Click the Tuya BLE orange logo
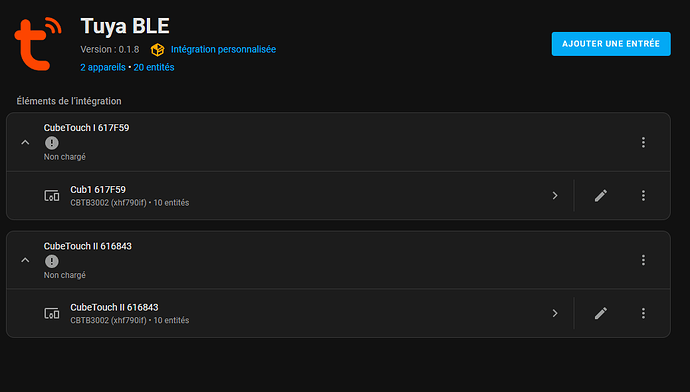Viewport: 690px width, 392px height. click(x=38, y=44)
